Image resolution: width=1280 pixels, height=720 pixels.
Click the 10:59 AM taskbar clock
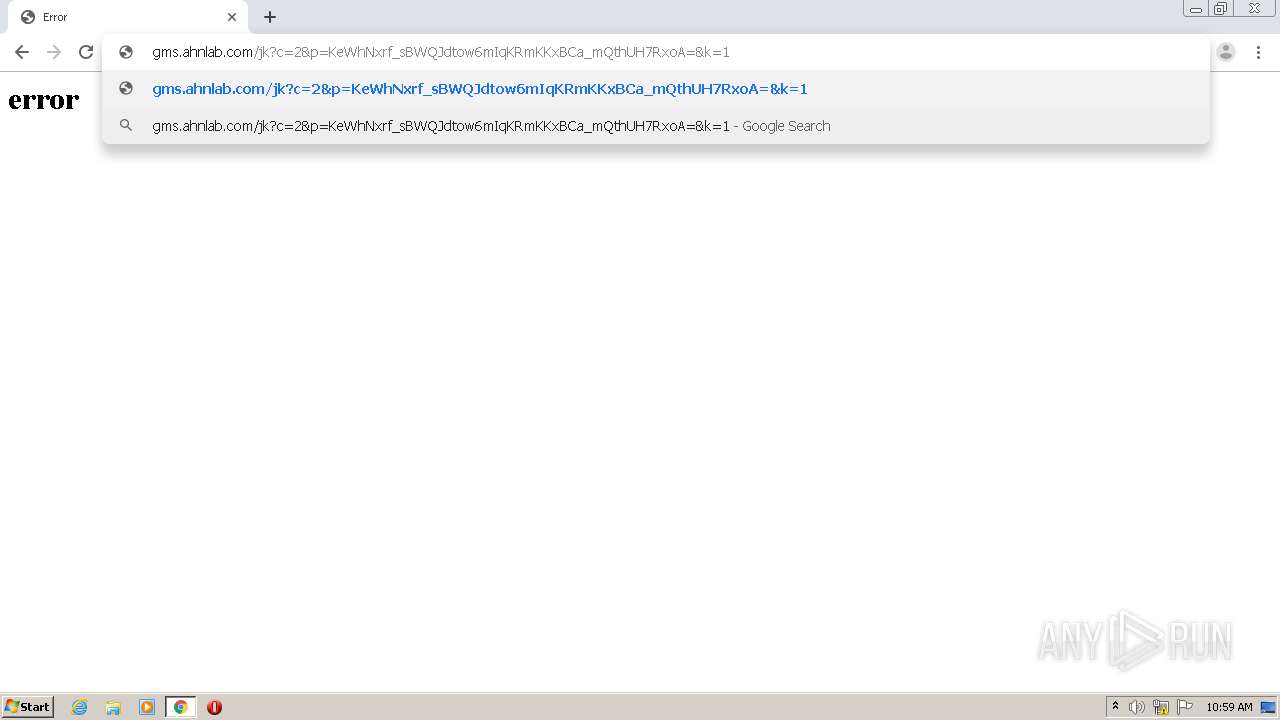tap(1229, 707)
